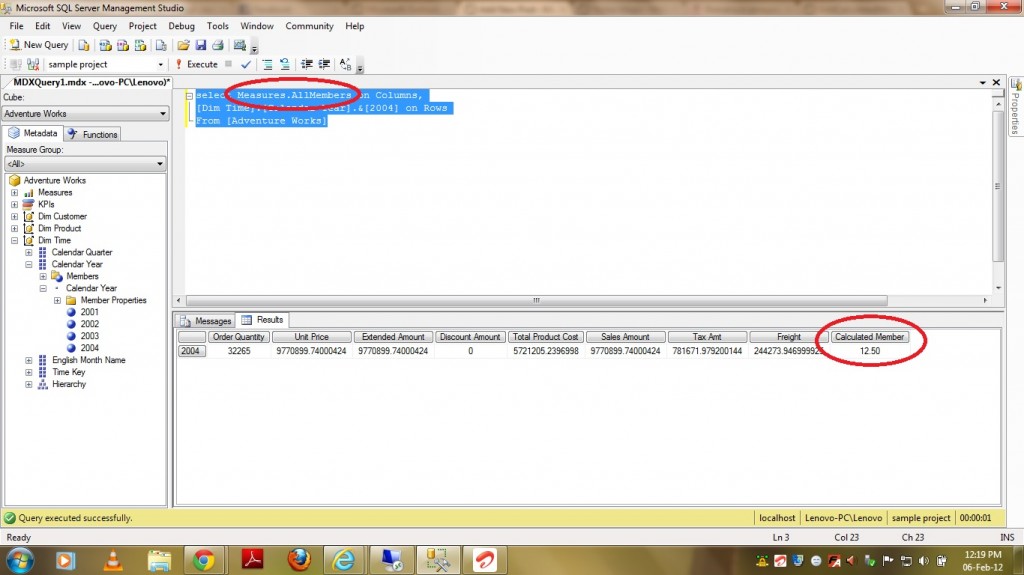1024x575 pixels.
Task: Open the Query menu
Action: tap(104, 26)
